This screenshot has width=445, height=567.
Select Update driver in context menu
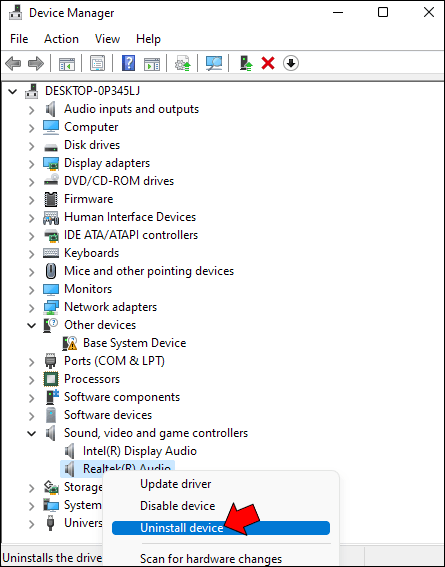point(175,484)
